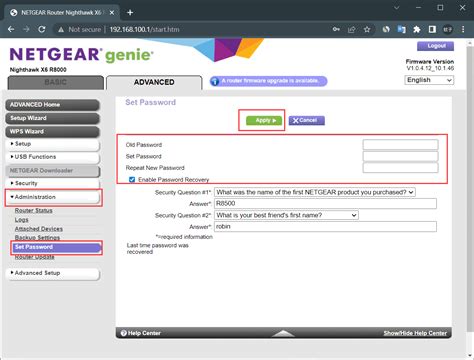Toggle the browser side panel icon
The image size is (474, 360).
(x=432, y=30)
